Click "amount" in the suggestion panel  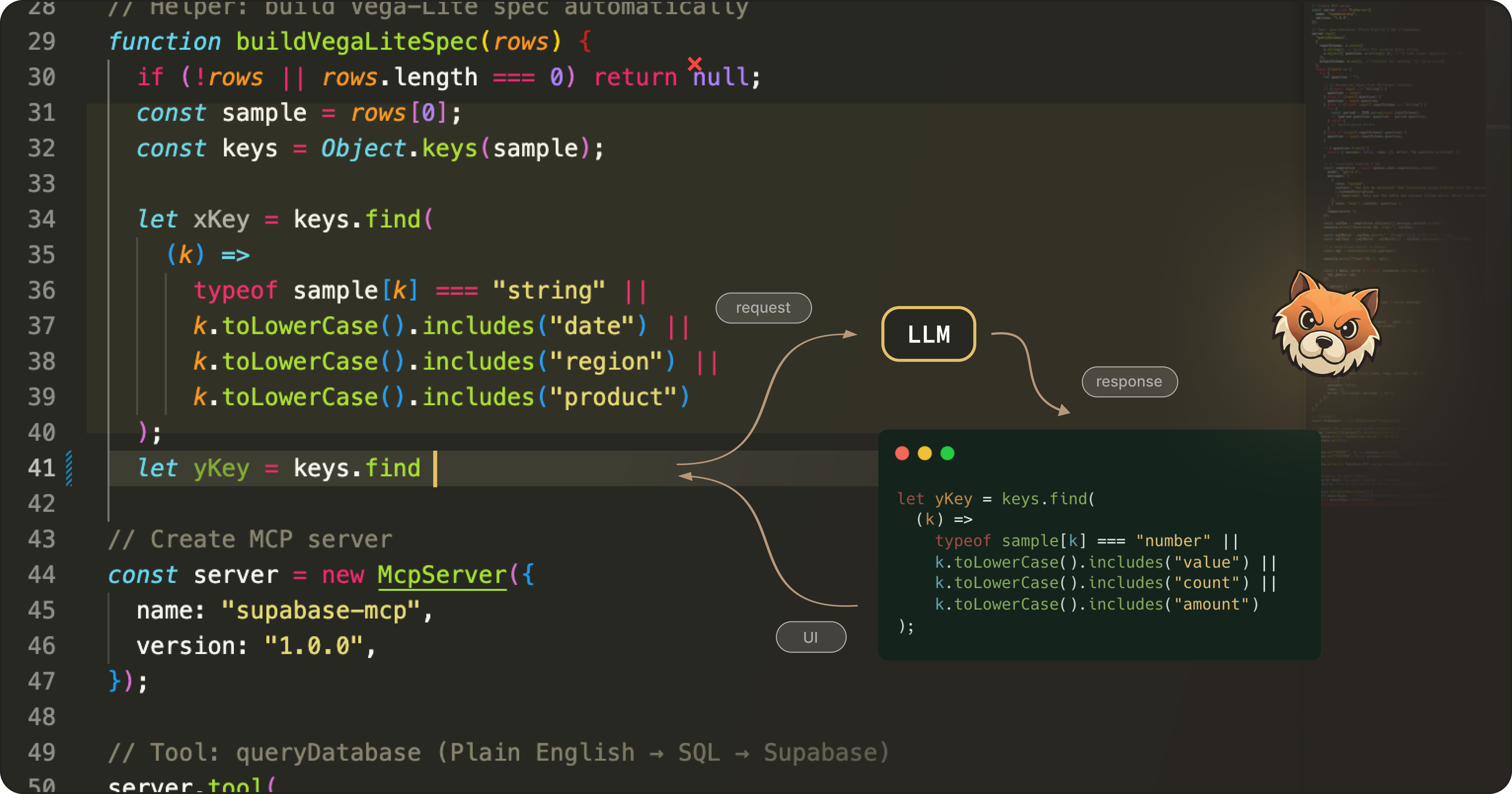coord(1211,604)
